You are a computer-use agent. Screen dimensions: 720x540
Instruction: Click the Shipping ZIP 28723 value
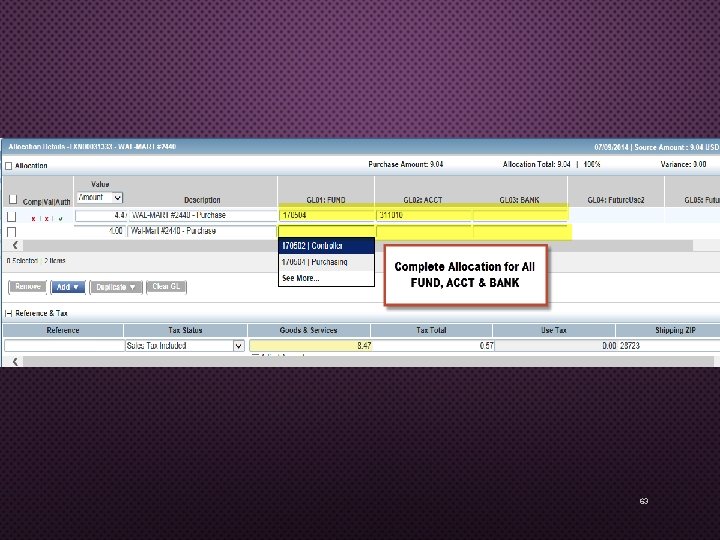pyautogui.click(x=630, y=346)
